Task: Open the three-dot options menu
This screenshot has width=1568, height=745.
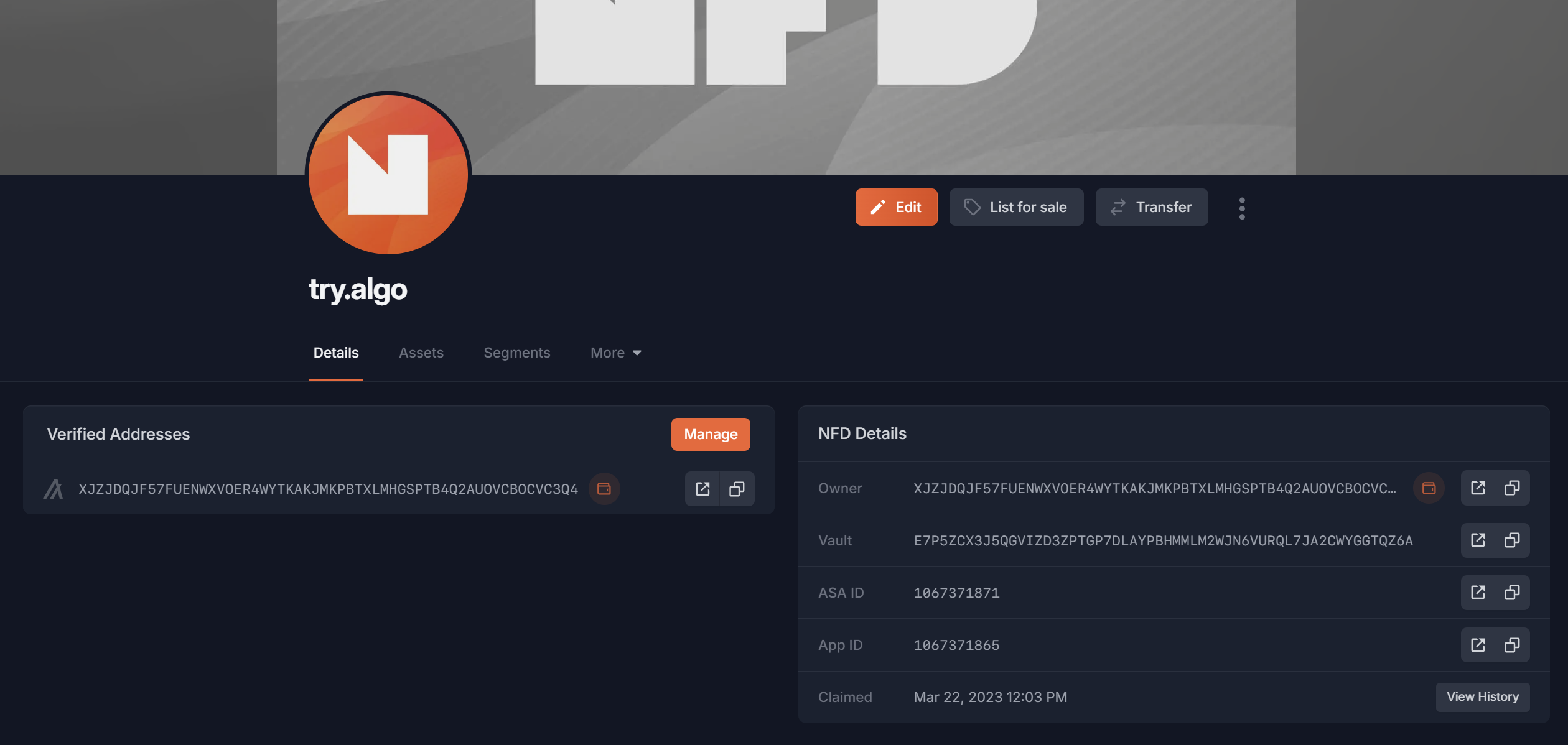Action: (1242, 208)
